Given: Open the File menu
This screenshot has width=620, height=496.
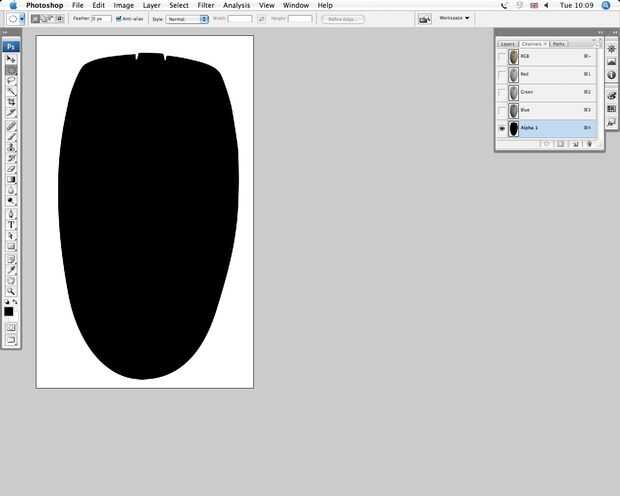Looking at the screenshot, I should [78, 6].
